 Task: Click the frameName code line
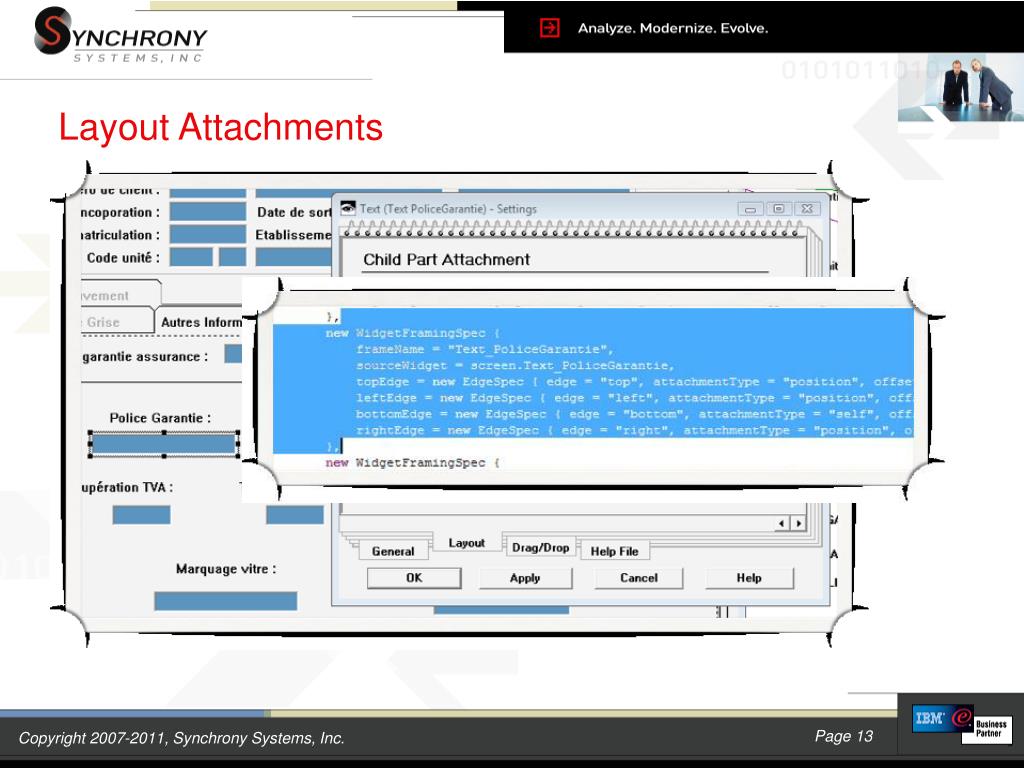pyautogui.click(x=485, y=349)
